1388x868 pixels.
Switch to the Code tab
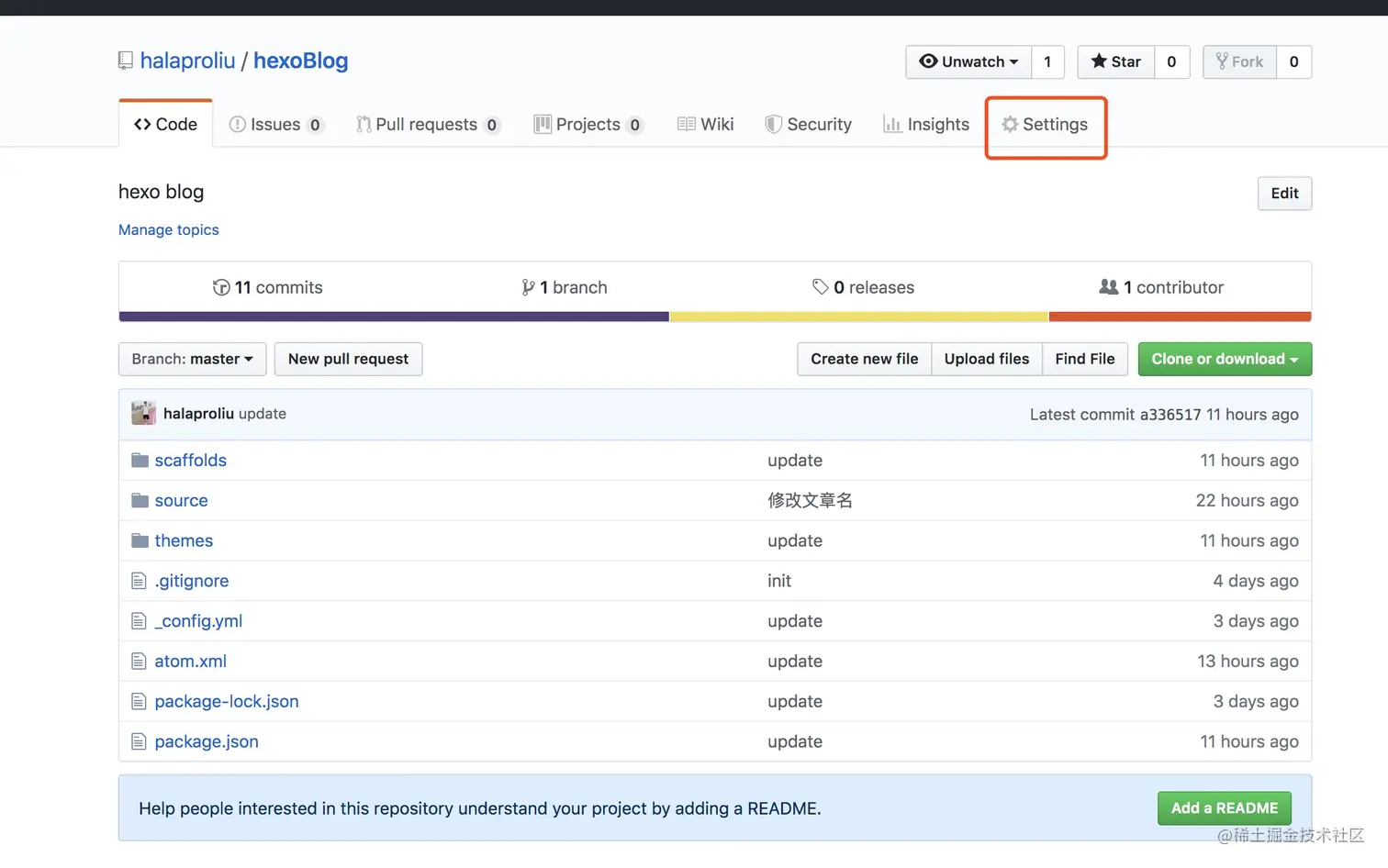pos(166,124)
